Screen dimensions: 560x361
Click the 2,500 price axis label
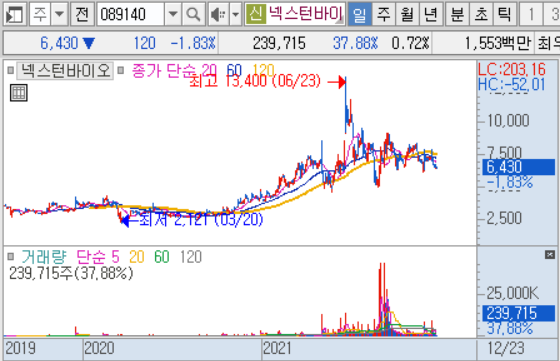tap(504, 218)
